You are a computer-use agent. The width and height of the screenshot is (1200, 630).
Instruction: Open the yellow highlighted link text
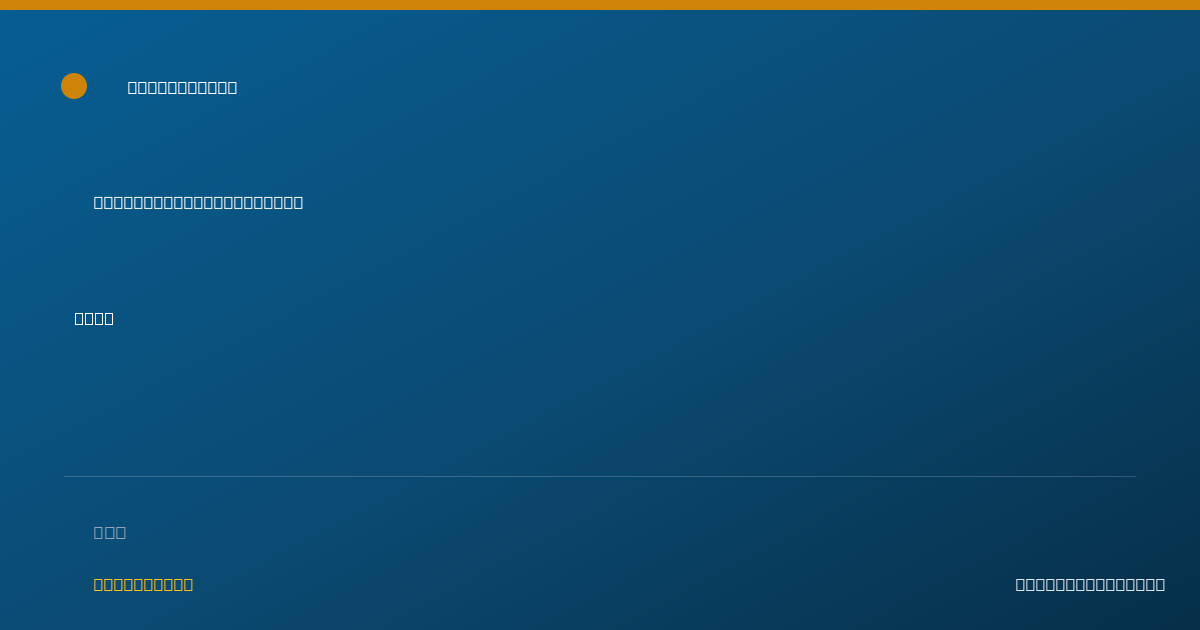[x=143, y=584]
